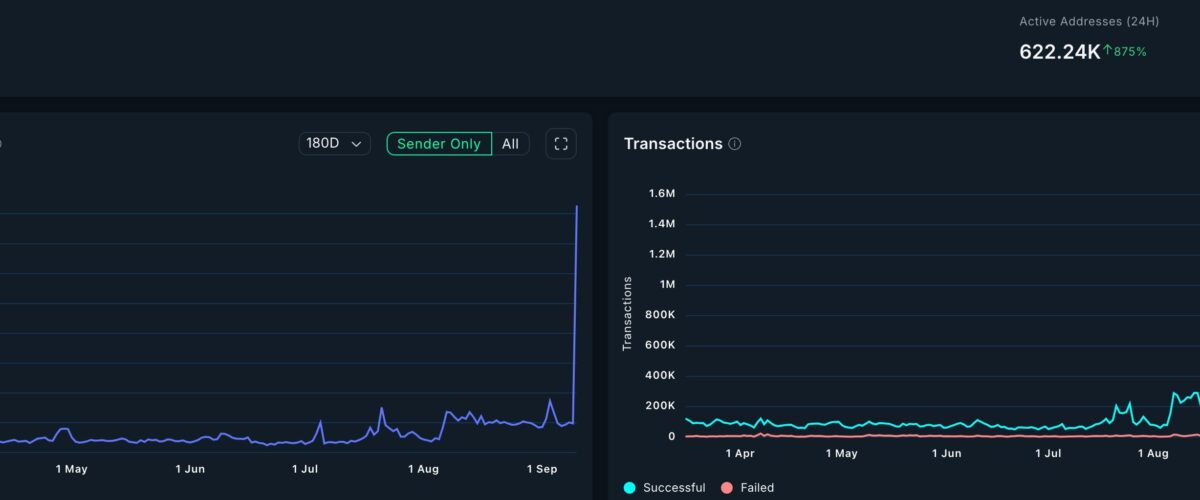Click 1 Apr label on Transactions chart
Screen dimensions: 1200x500
[739, 453]
